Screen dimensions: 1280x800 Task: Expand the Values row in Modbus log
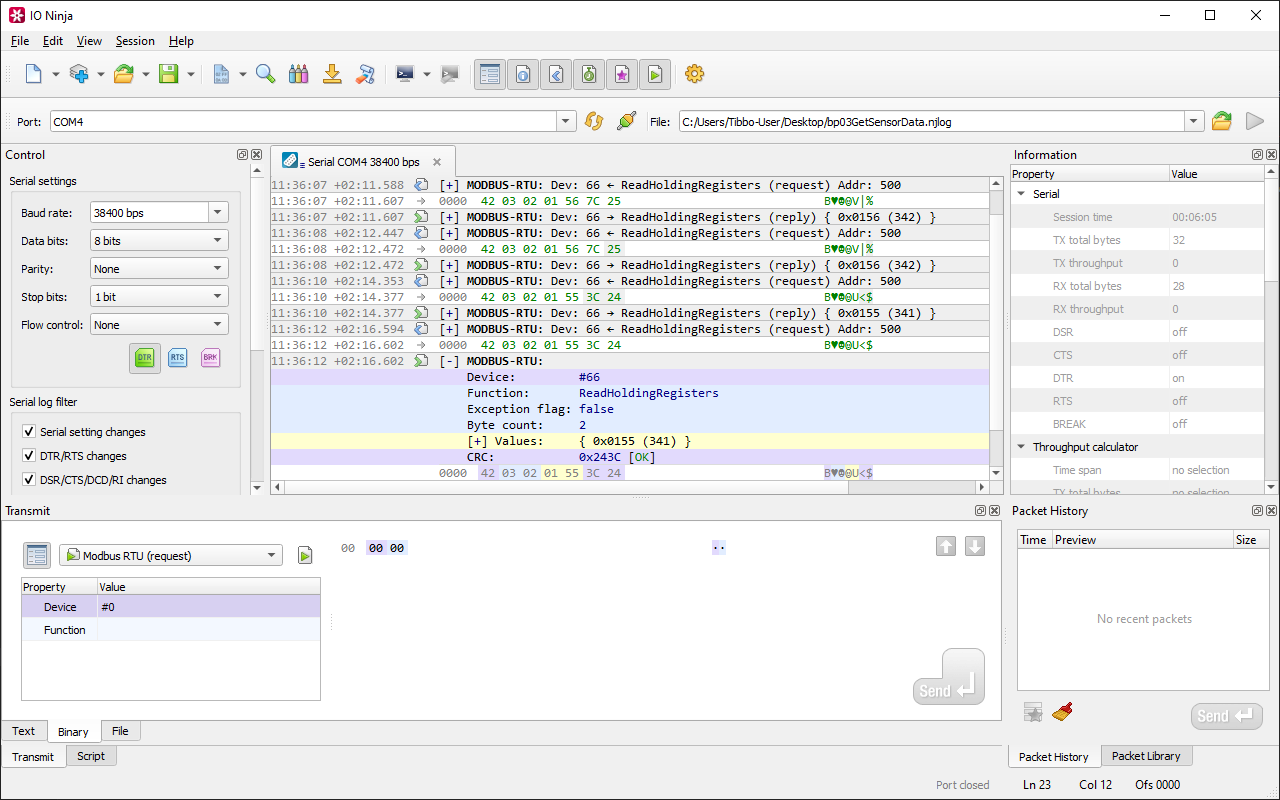click(x=477, y=441)
